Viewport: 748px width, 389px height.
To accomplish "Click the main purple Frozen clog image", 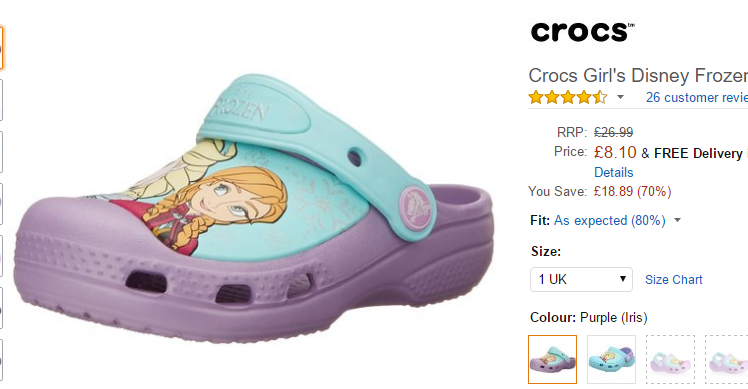I will click(254, 207).
